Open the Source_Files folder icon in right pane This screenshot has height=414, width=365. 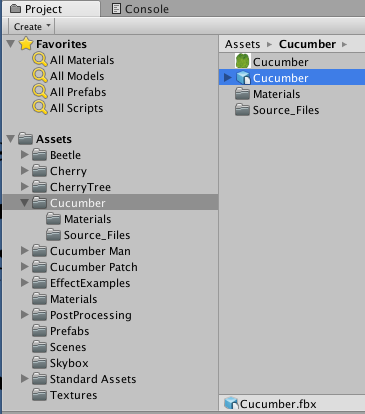pos(242,110)
